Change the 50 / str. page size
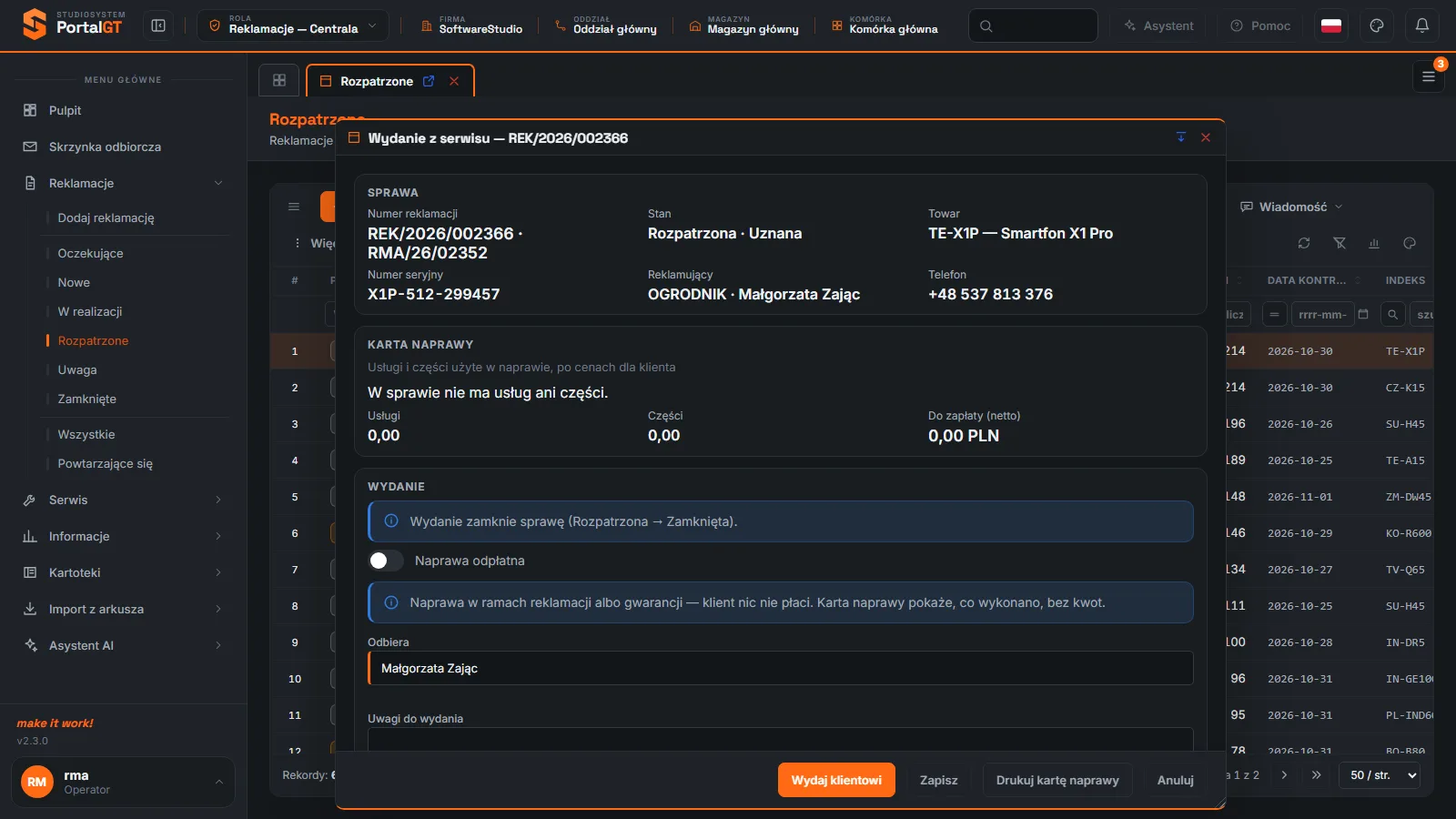1456x819 pixels. pyautogui.click(x=1380, y=775)
